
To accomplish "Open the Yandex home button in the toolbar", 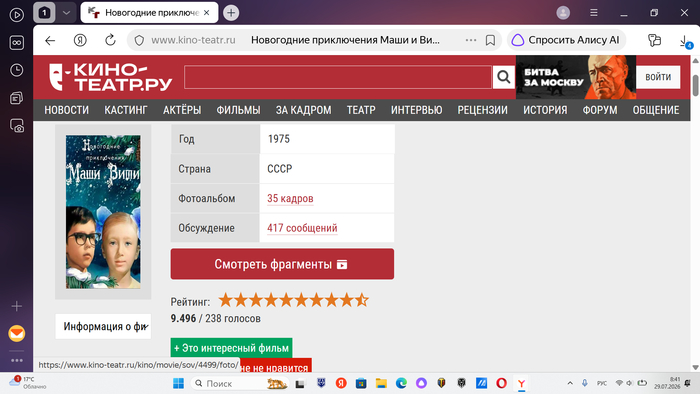I will click(x=80, y=41).
